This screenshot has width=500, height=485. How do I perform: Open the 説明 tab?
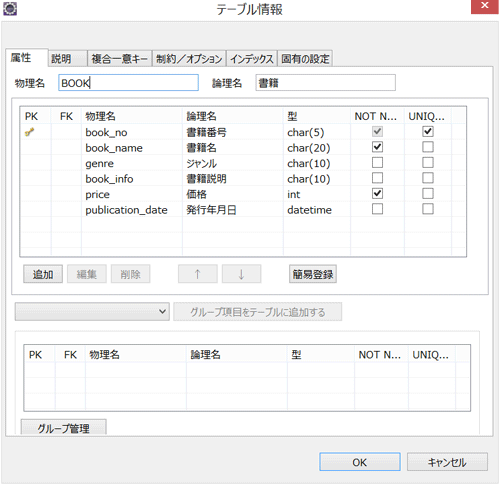pos(68,59)
